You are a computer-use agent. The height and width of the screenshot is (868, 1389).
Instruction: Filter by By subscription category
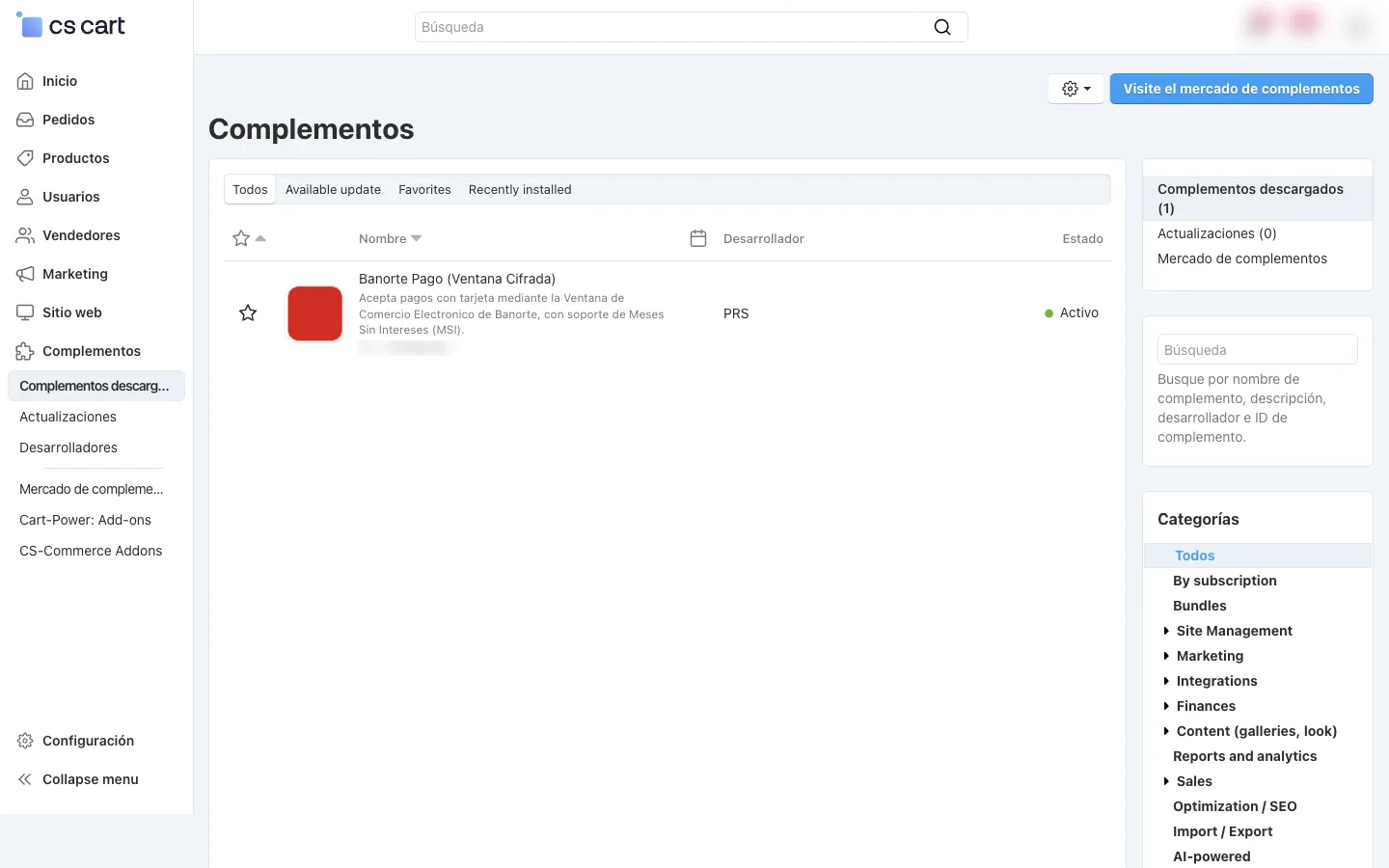click(x=1225, y=581)
